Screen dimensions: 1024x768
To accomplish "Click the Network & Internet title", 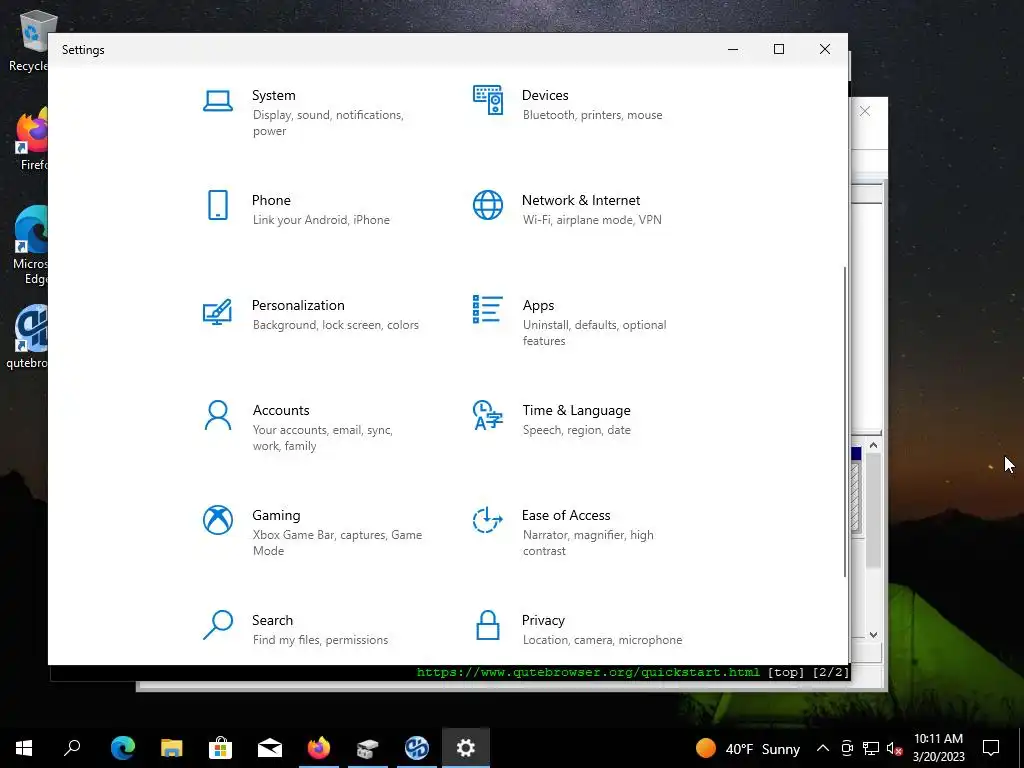I will click(x=581, y=200).
